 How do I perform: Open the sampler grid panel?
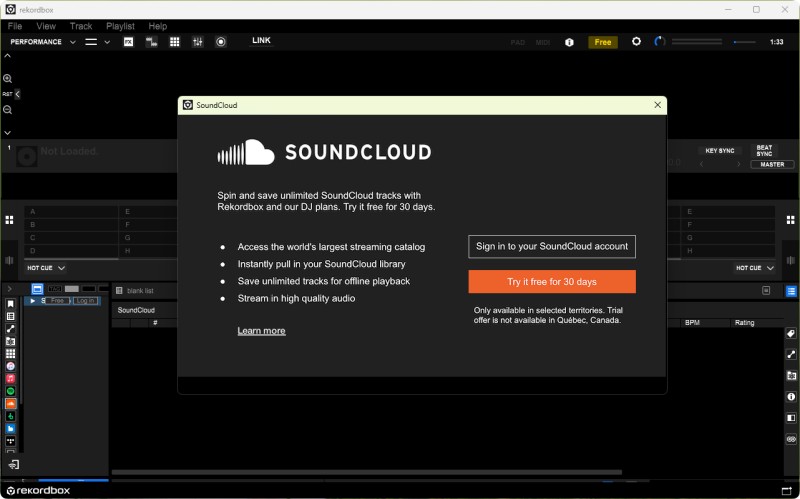coord(174,42)
